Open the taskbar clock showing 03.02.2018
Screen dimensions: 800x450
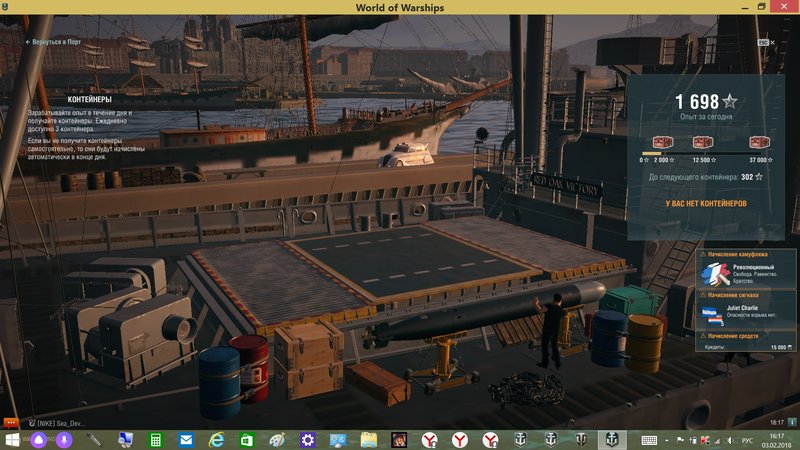tap(776, 440)
